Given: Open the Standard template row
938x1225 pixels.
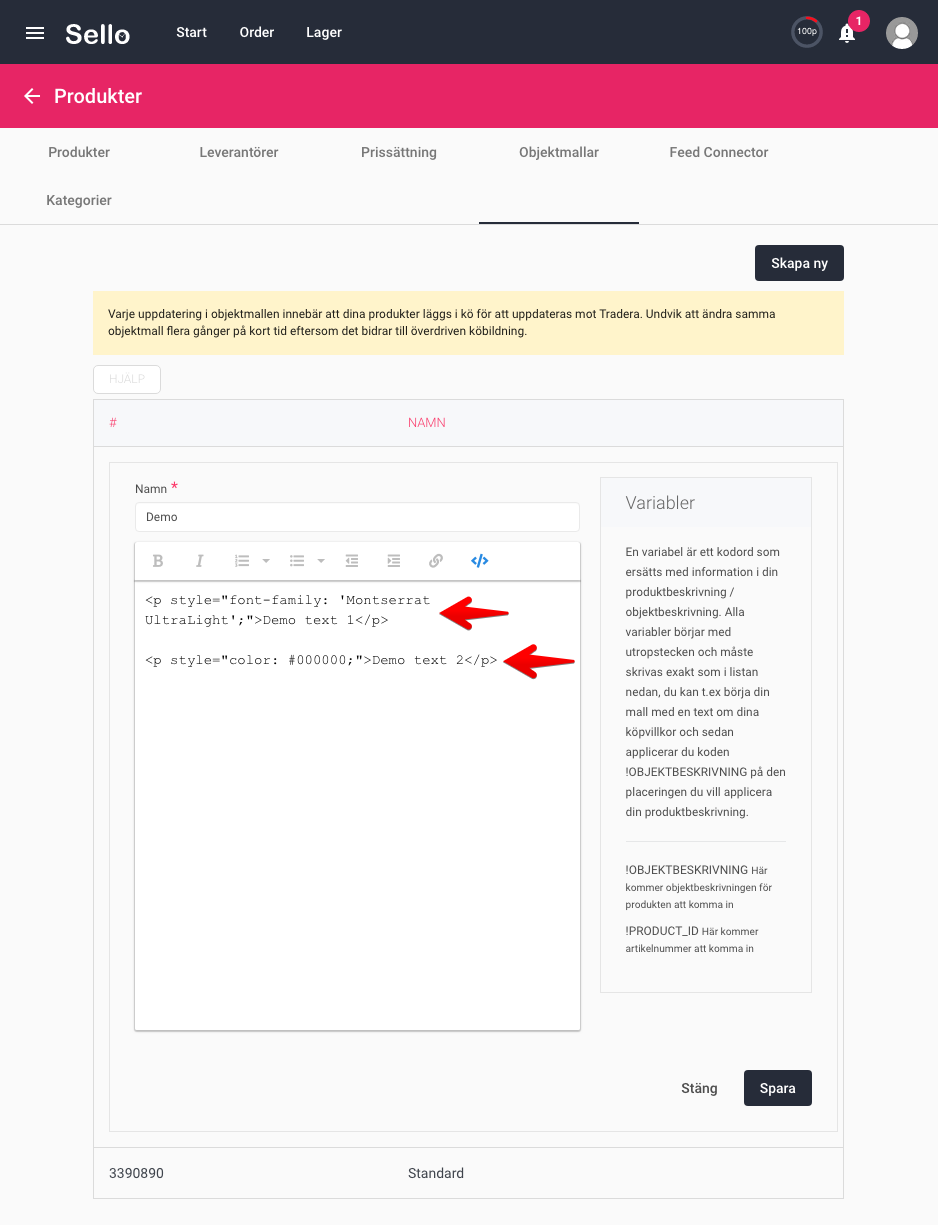Looking at the screenshot, I should point(468,1173).
